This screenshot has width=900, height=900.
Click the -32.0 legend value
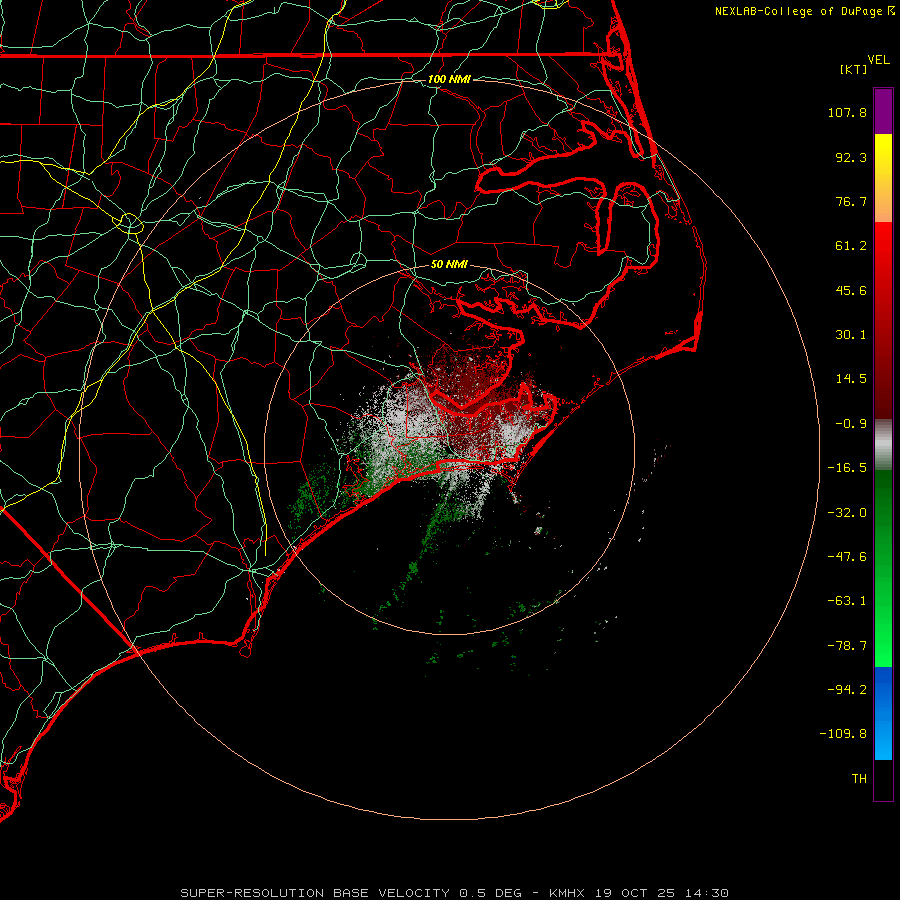point(847,513)
